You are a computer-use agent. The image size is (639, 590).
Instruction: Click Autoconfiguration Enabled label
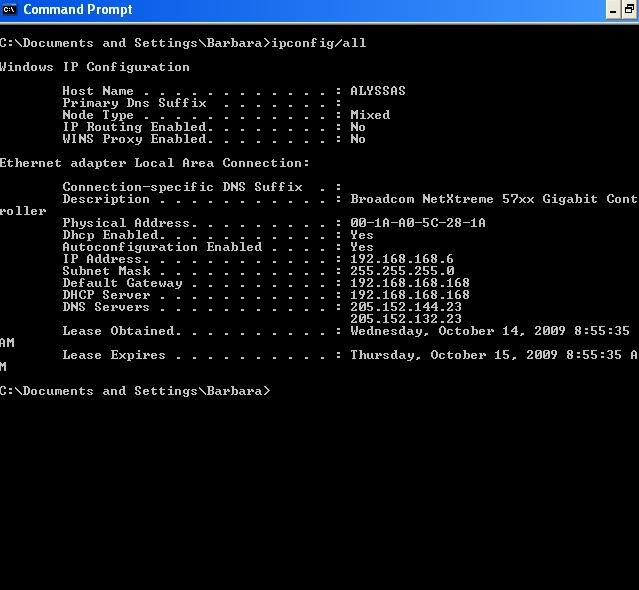tap(162, 247)
